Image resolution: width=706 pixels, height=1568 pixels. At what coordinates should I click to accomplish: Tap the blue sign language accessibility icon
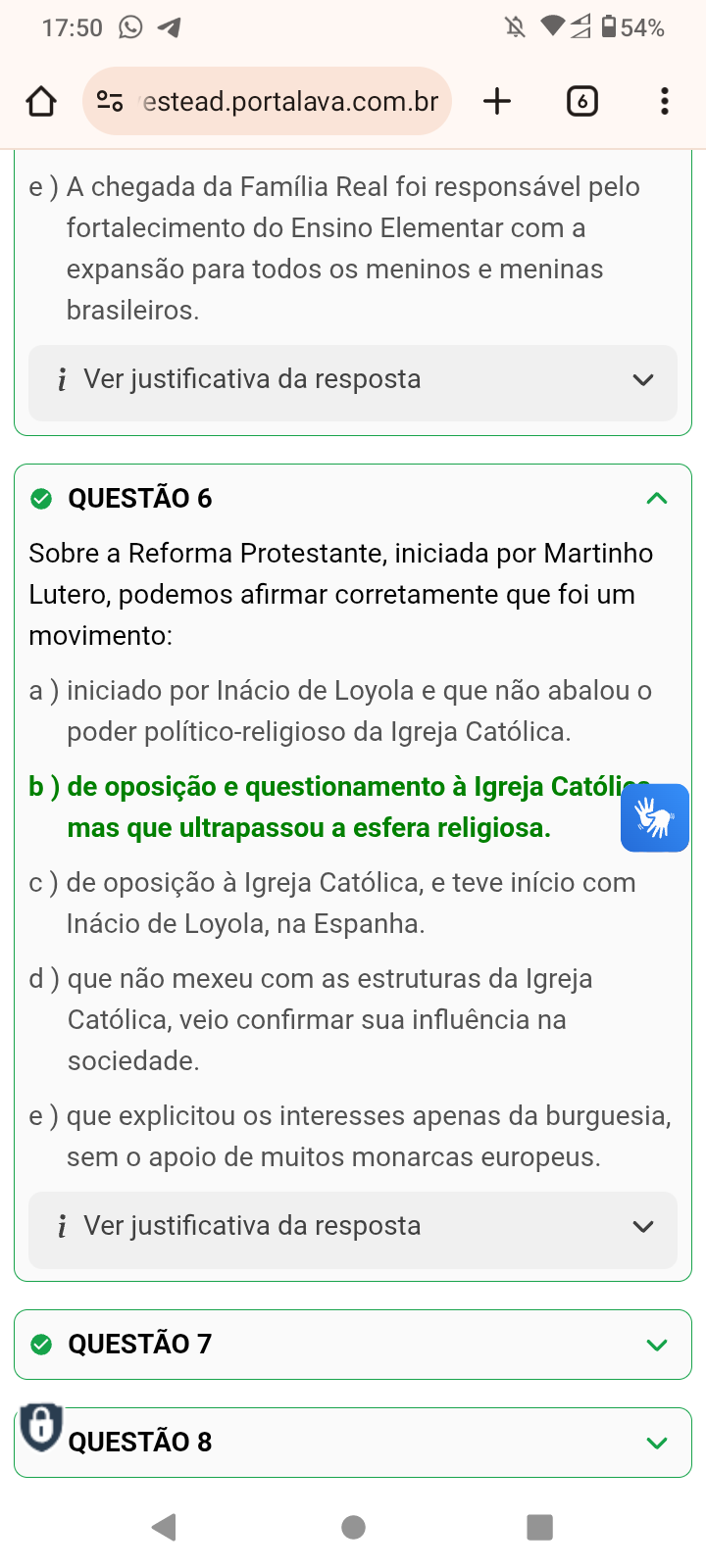[654, 817]
